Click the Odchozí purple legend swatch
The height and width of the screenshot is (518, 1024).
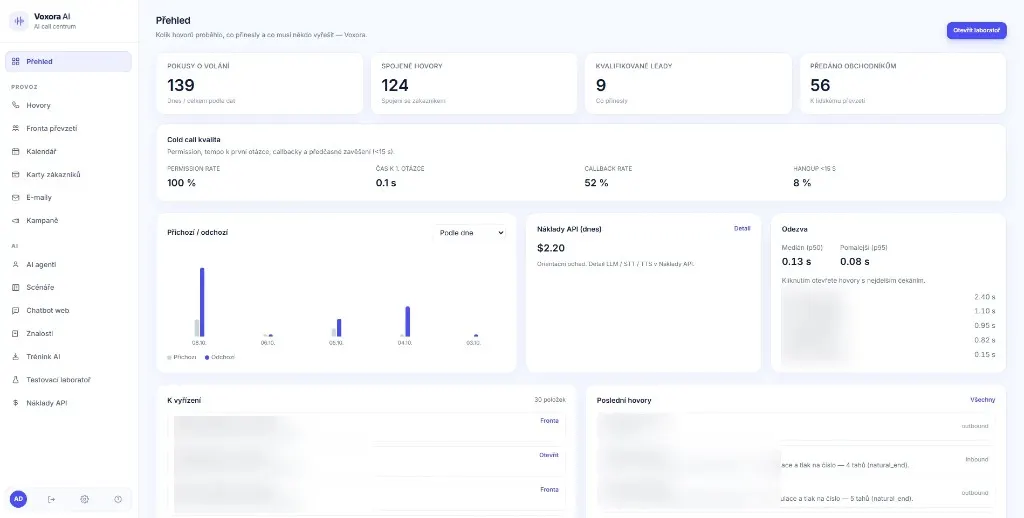click(207, 357)
